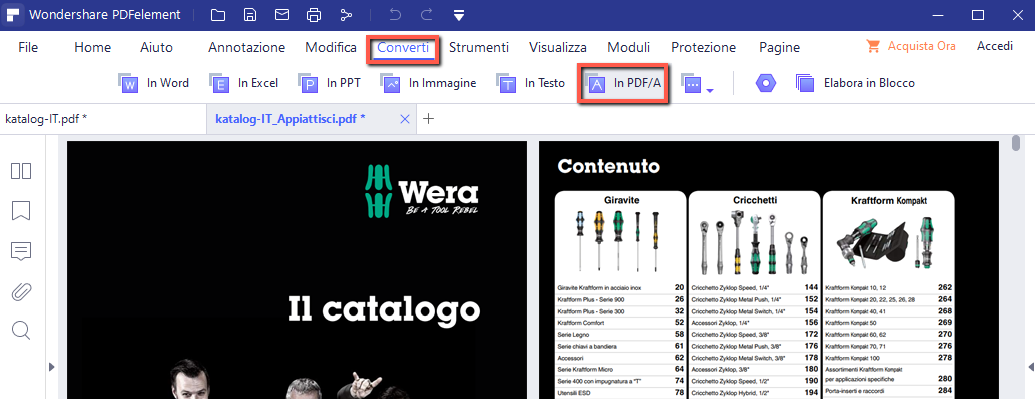
Task: Open the search magnifier panel
Action: (x=21, y=330)
